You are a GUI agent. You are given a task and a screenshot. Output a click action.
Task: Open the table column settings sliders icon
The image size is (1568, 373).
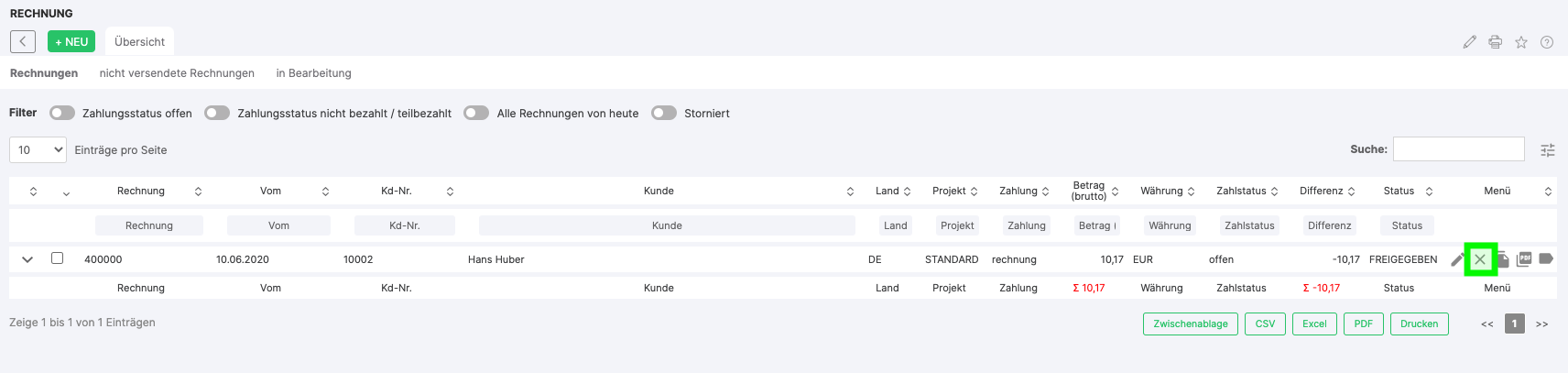[x=1548, y=150]
